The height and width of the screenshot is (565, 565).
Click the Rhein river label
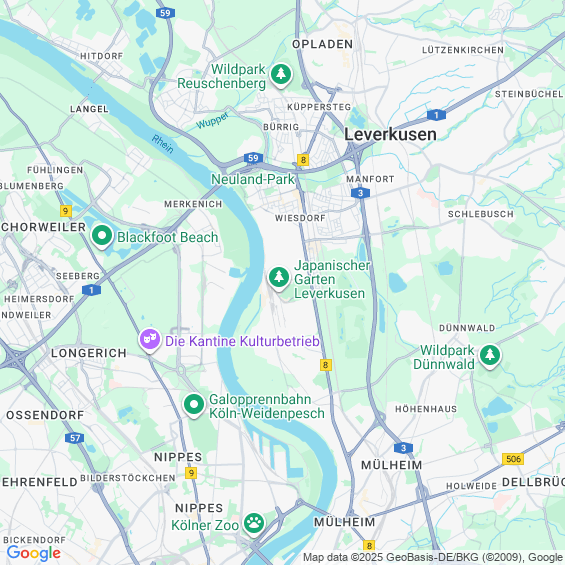point(163,144)
